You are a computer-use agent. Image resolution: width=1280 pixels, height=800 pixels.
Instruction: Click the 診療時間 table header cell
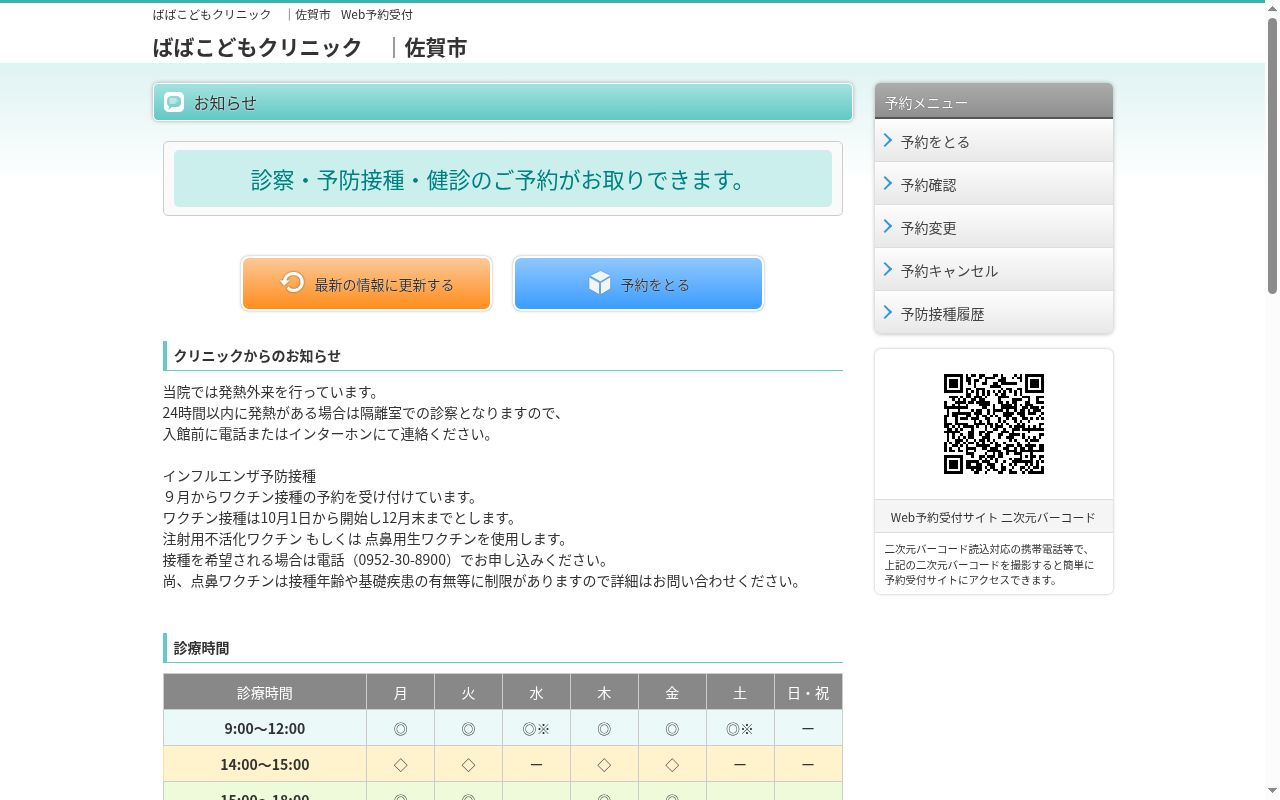(x=265, y=692)
